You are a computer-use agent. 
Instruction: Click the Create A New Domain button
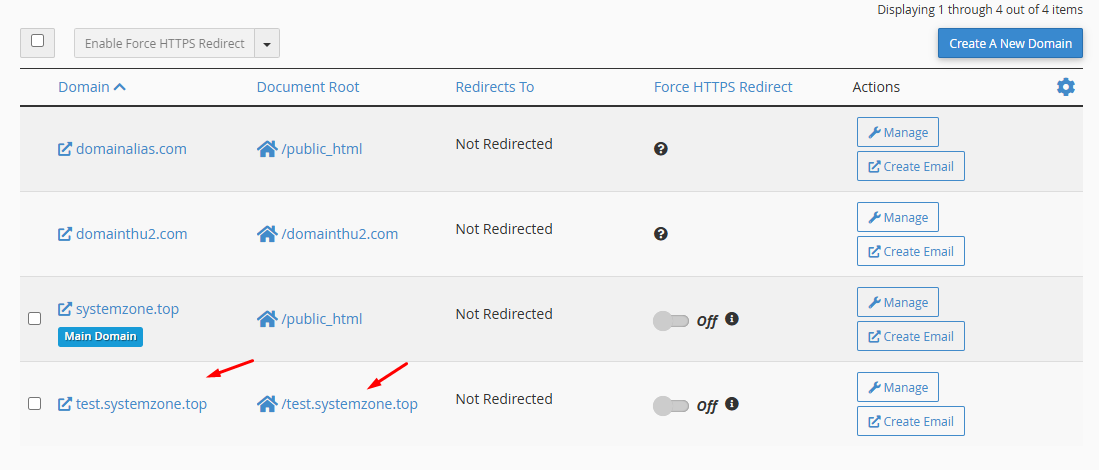pos(1010,43)
